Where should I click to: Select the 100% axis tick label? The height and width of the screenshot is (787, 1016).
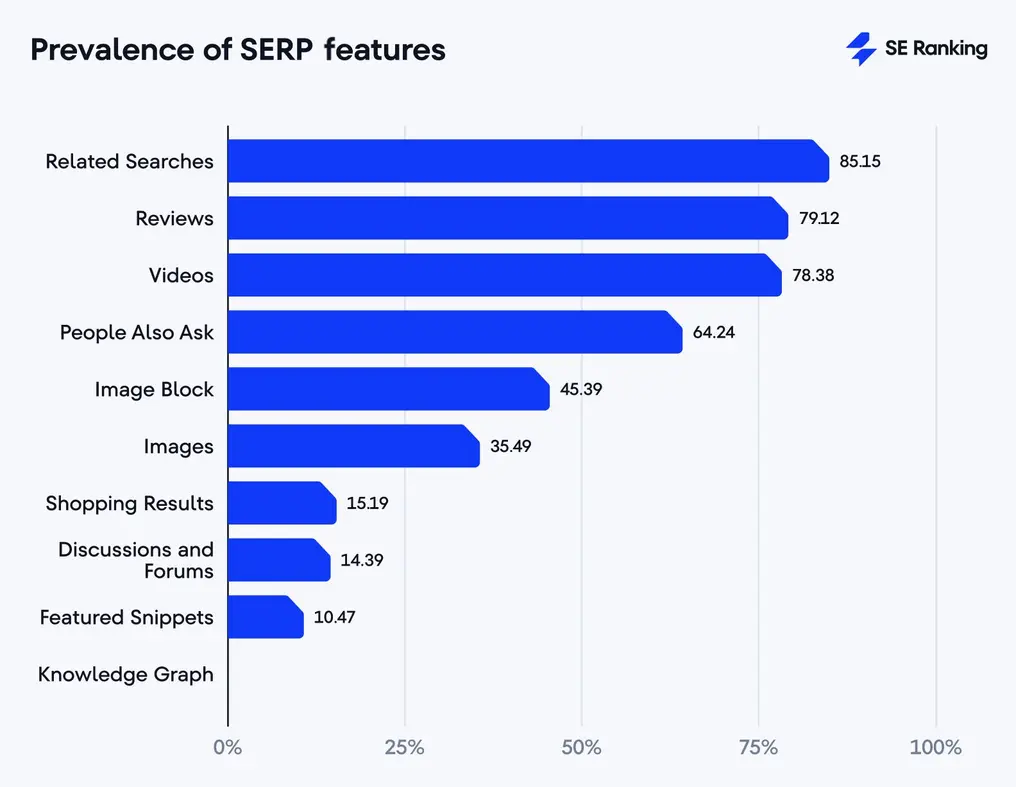tap(936, 747)
